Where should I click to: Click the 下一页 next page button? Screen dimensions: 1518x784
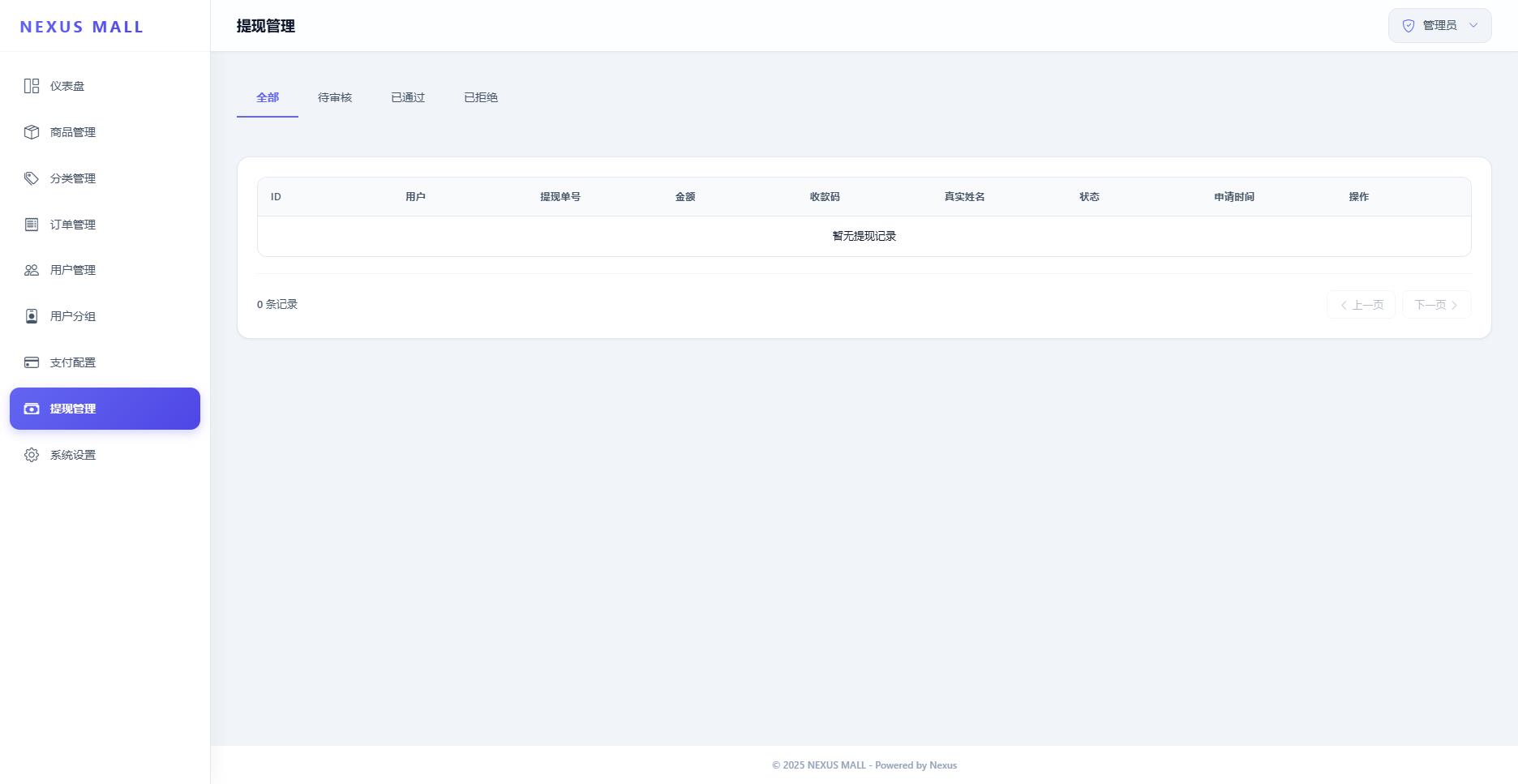point(1436,305)
